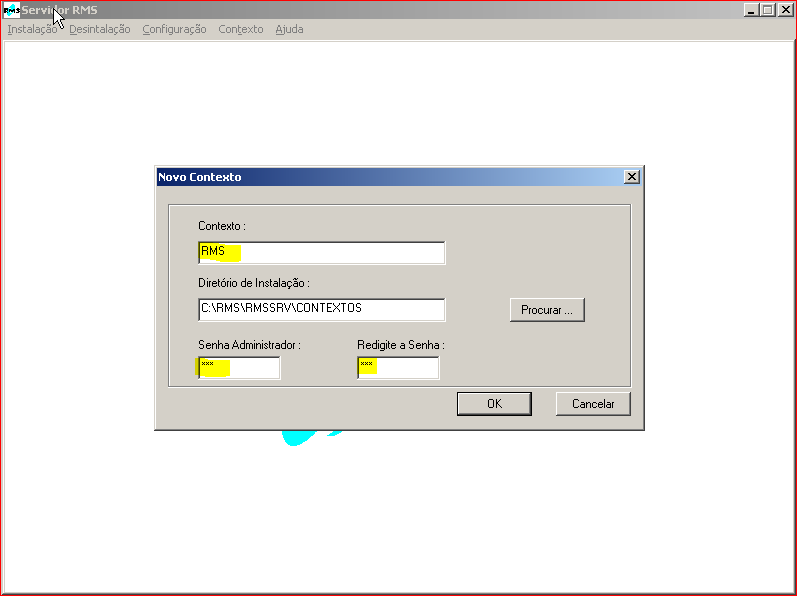Screen dimensions: 797x596
Task: Click the 'Senha Administrador :' label
Action: (250, 345)
